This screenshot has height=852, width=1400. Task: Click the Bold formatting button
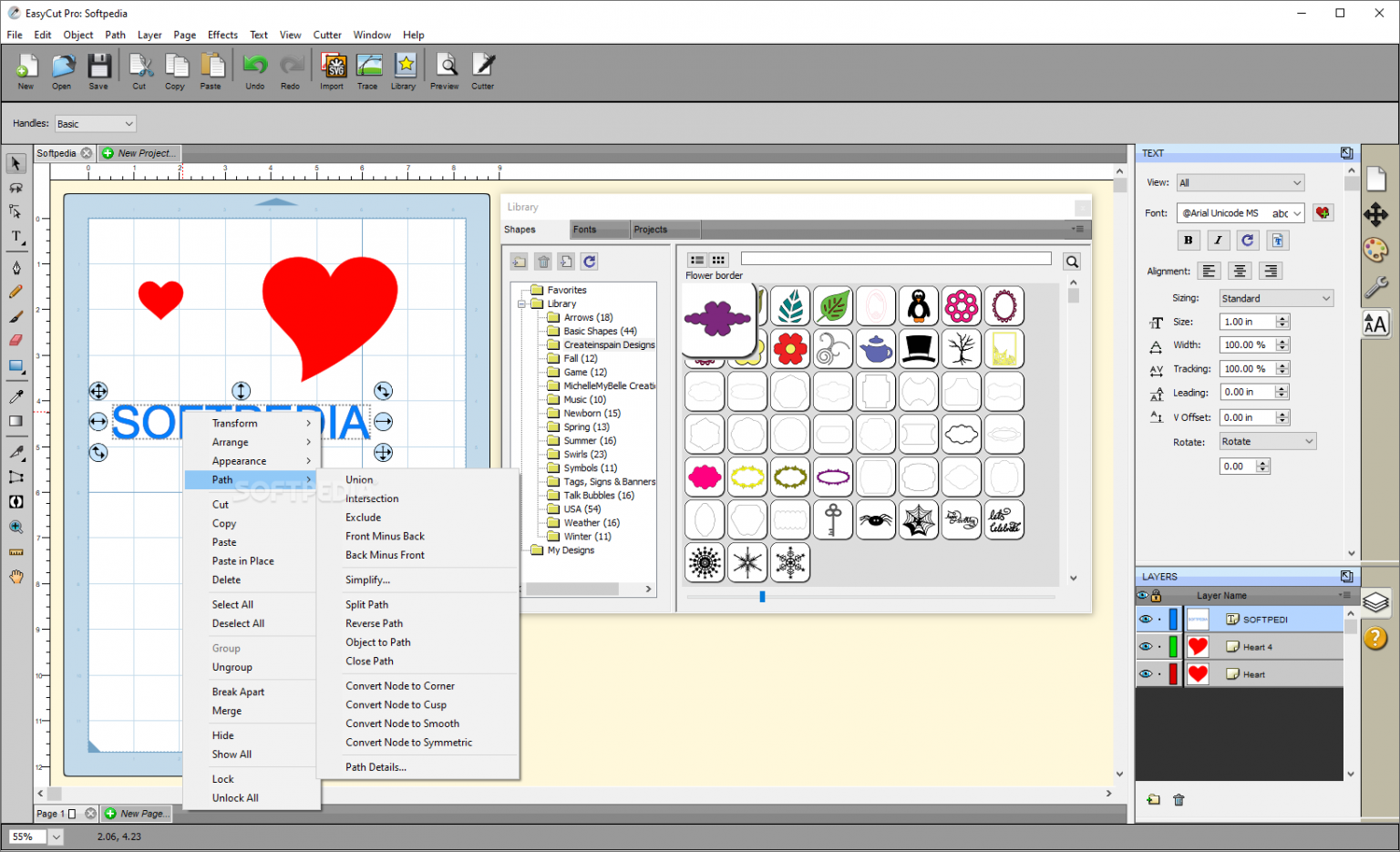[1188, 241]
